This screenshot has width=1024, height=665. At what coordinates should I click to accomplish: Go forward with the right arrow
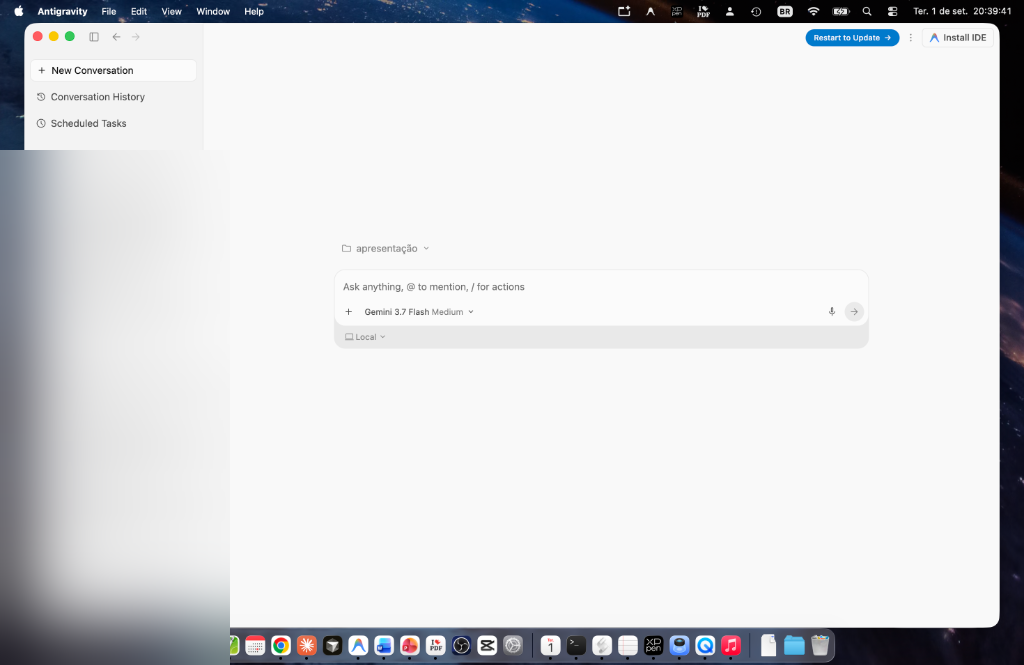[x=136, y=37]
